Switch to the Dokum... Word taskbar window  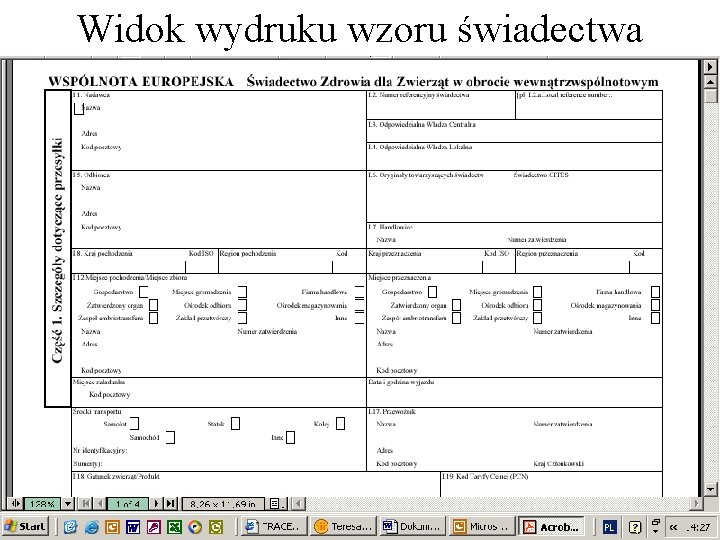click(411, 526)
